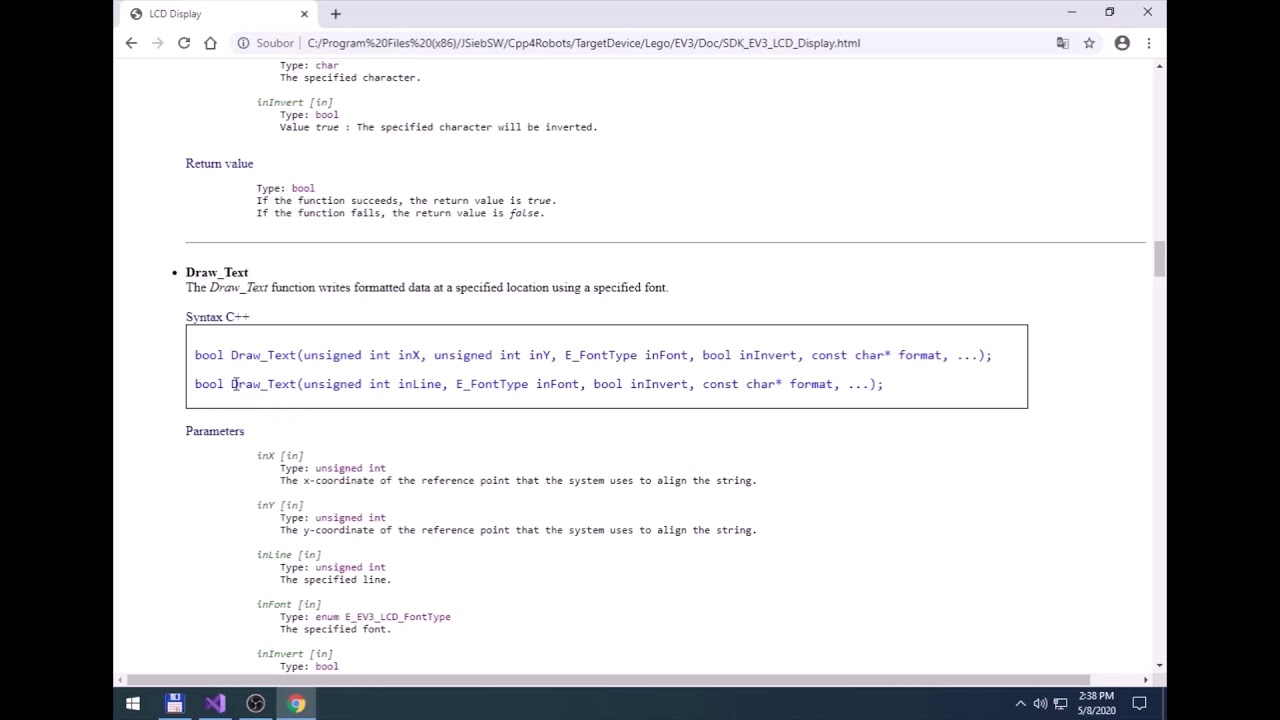Click the Parameters heading
Screen dimensions: 1280x720
[215, 431]
